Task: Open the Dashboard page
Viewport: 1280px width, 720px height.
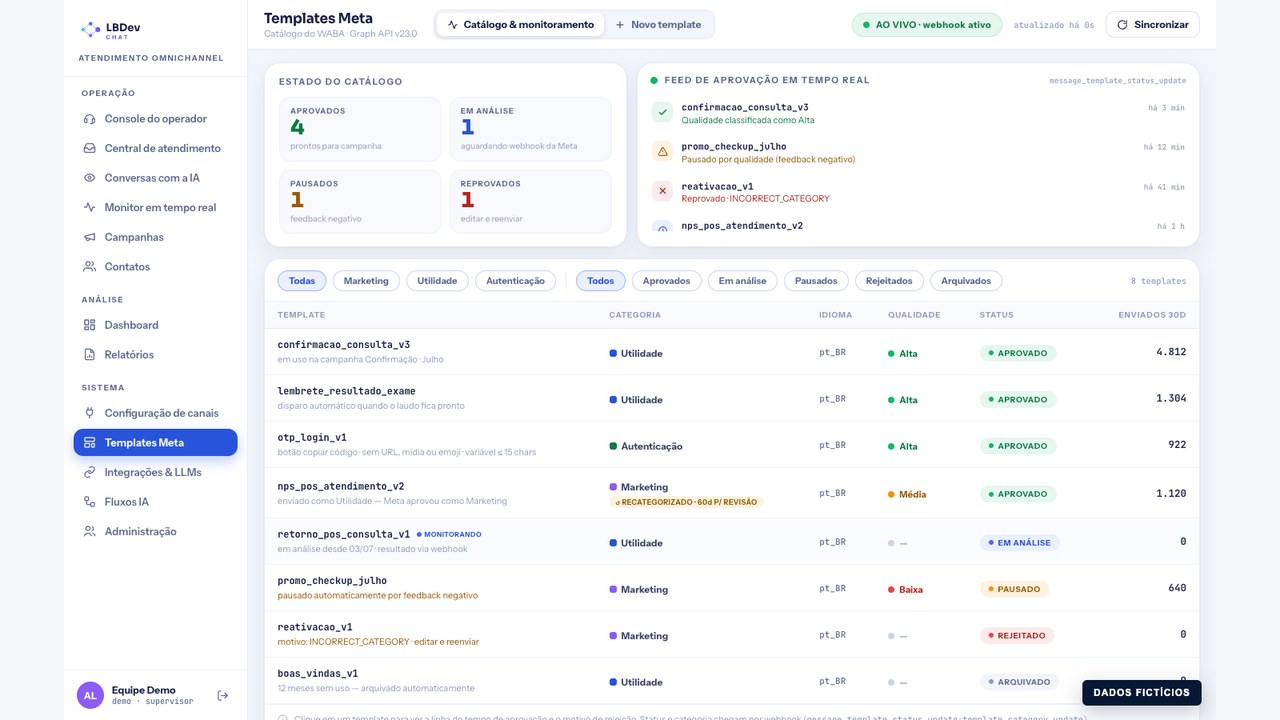Action: point(155,325)
